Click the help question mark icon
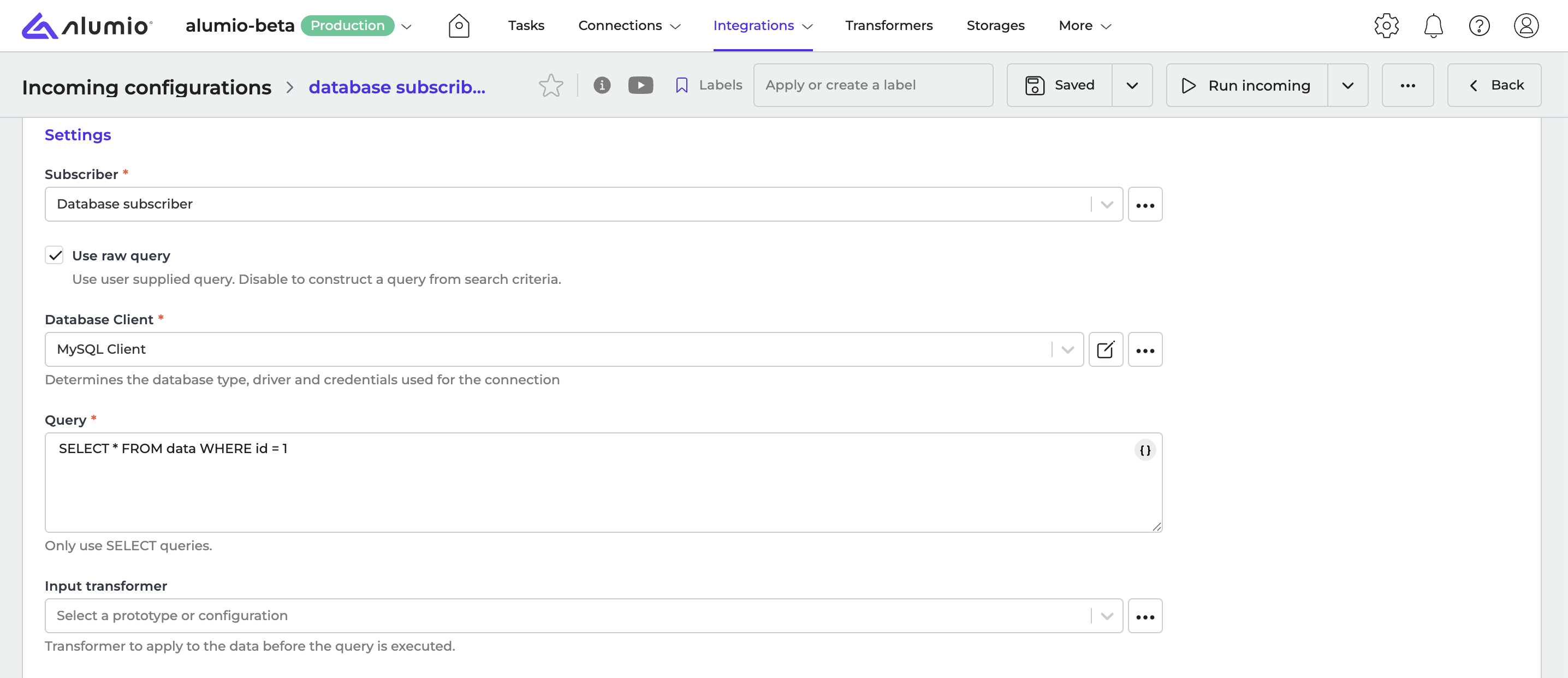This screenshot has width=1568, height=678. [x=1479, y=26]
